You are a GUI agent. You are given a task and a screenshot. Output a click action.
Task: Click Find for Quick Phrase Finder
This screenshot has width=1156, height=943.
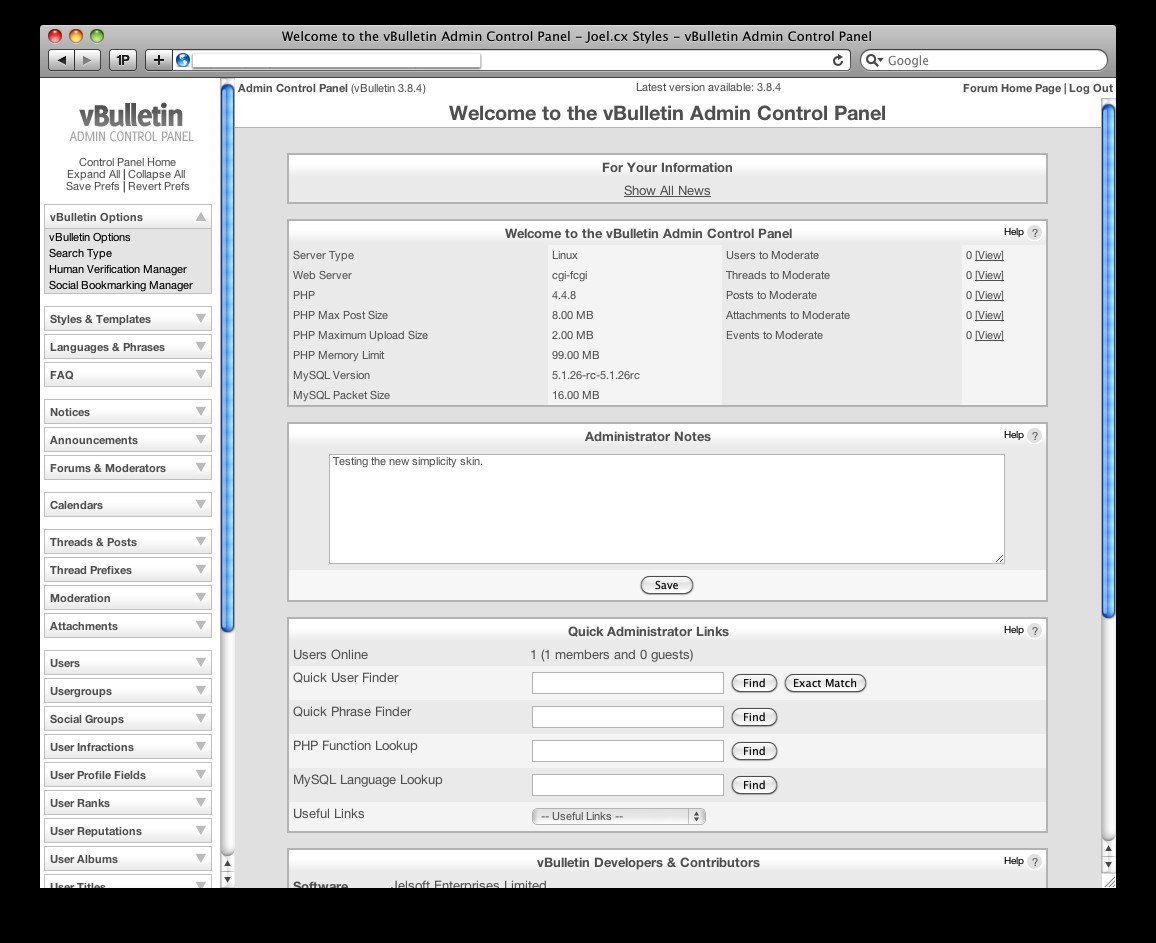(754, 717)
